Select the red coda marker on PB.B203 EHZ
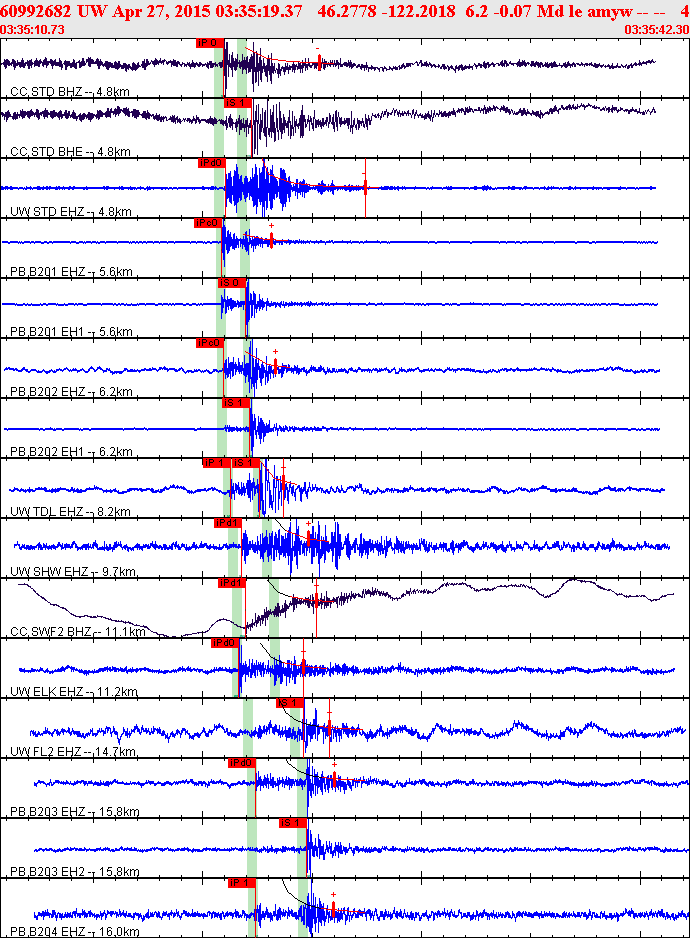This screenshot has height=938, width=690. pyautogui.click(x=335, y=778)
